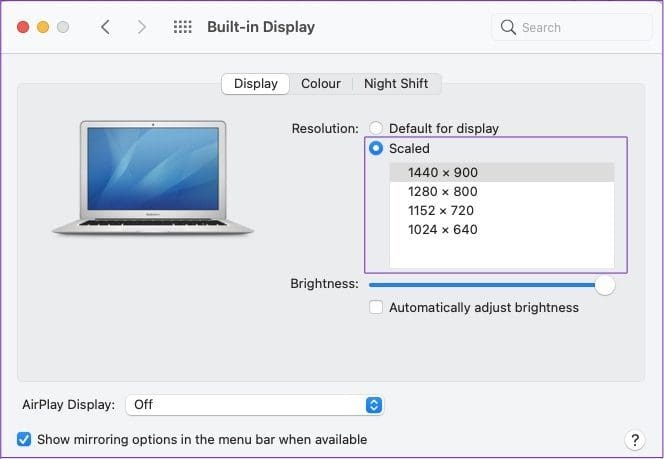Click the MacBook Air display thumbnail
This screenshot has width=664, height=459.
(x=152, y=177)
